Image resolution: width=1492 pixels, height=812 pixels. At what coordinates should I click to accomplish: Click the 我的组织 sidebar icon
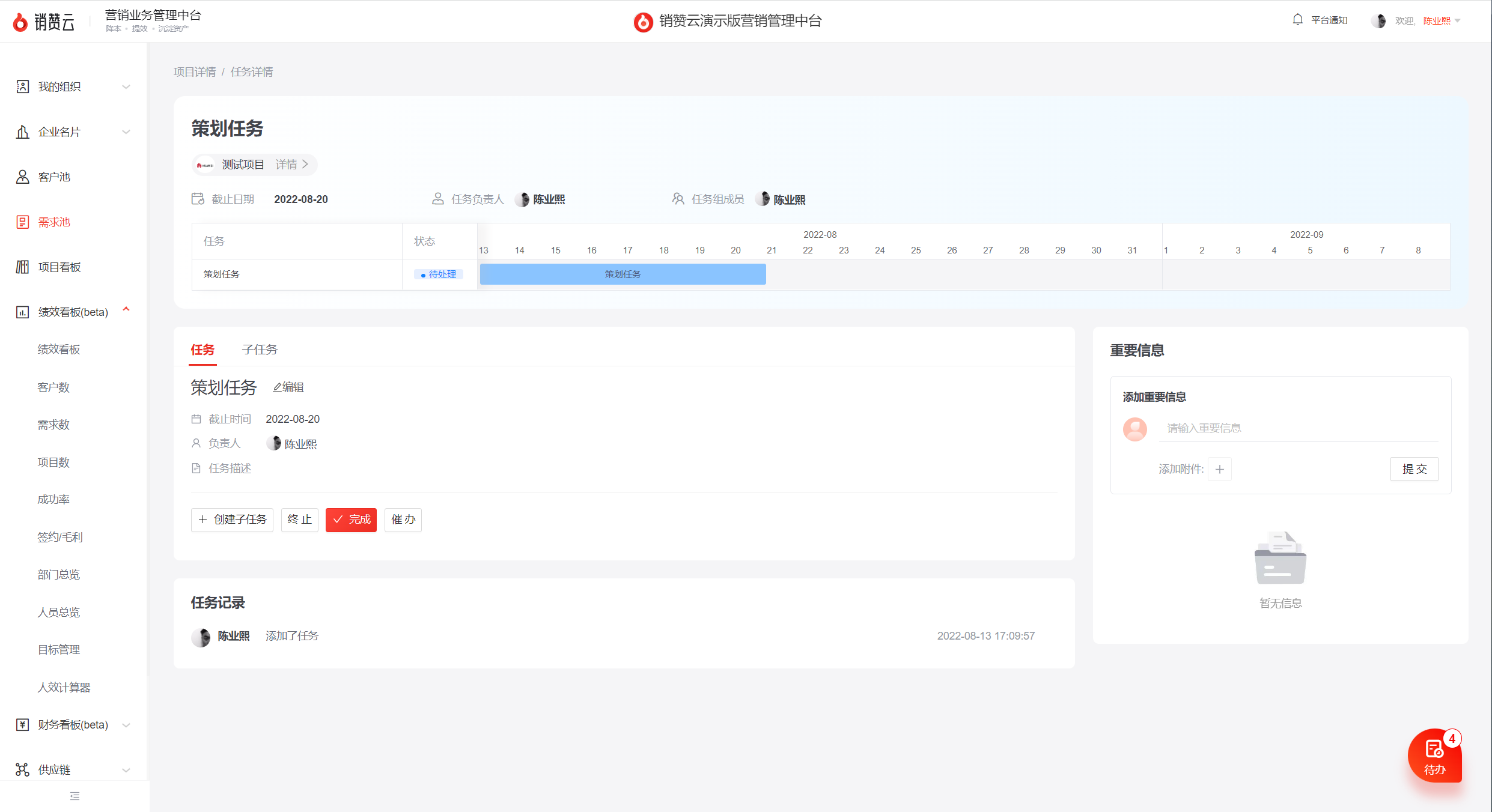point(22,86)
